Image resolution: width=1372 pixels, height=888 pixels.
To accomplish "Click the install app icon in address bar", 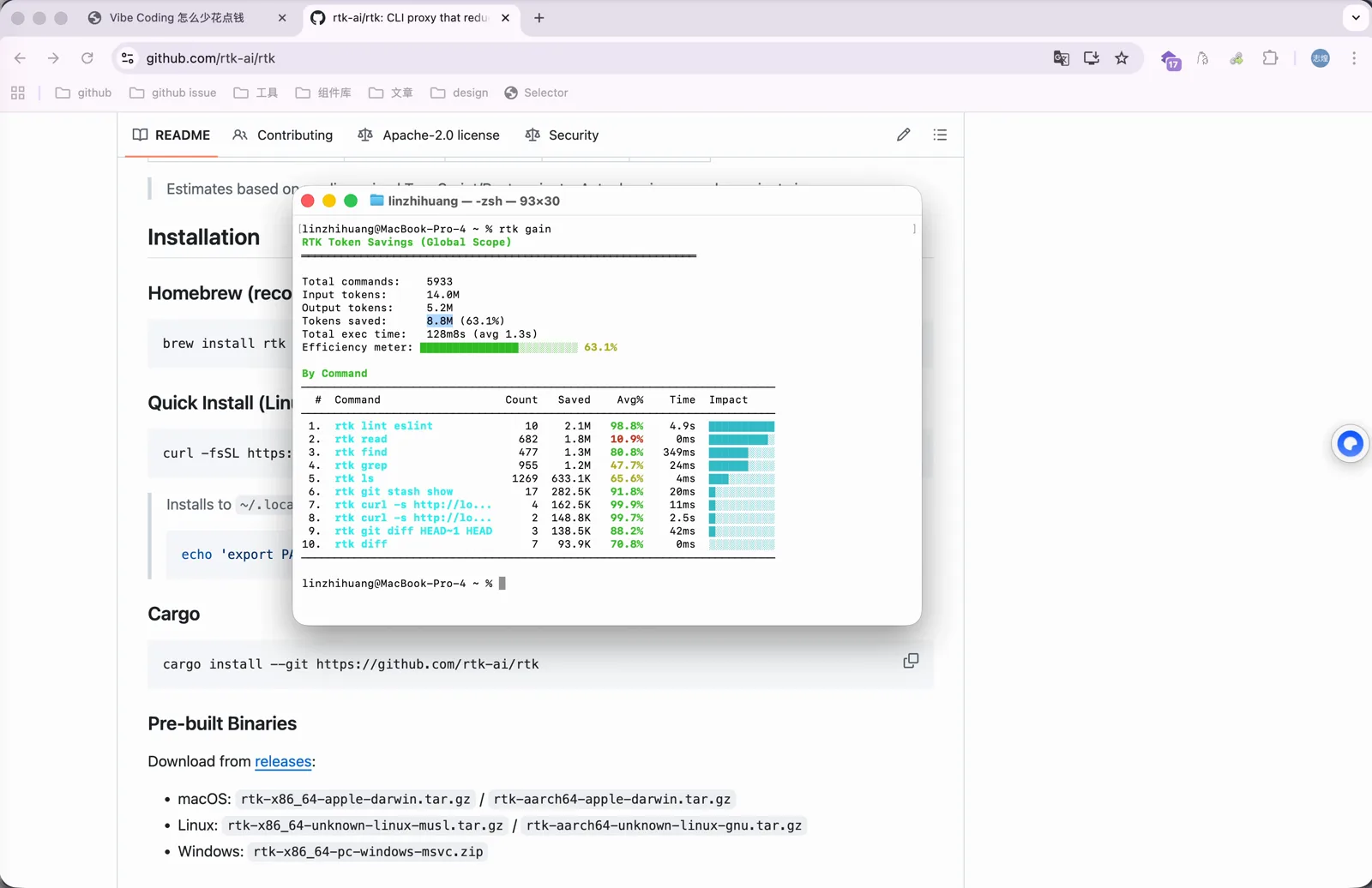I will coord(1091,58).
